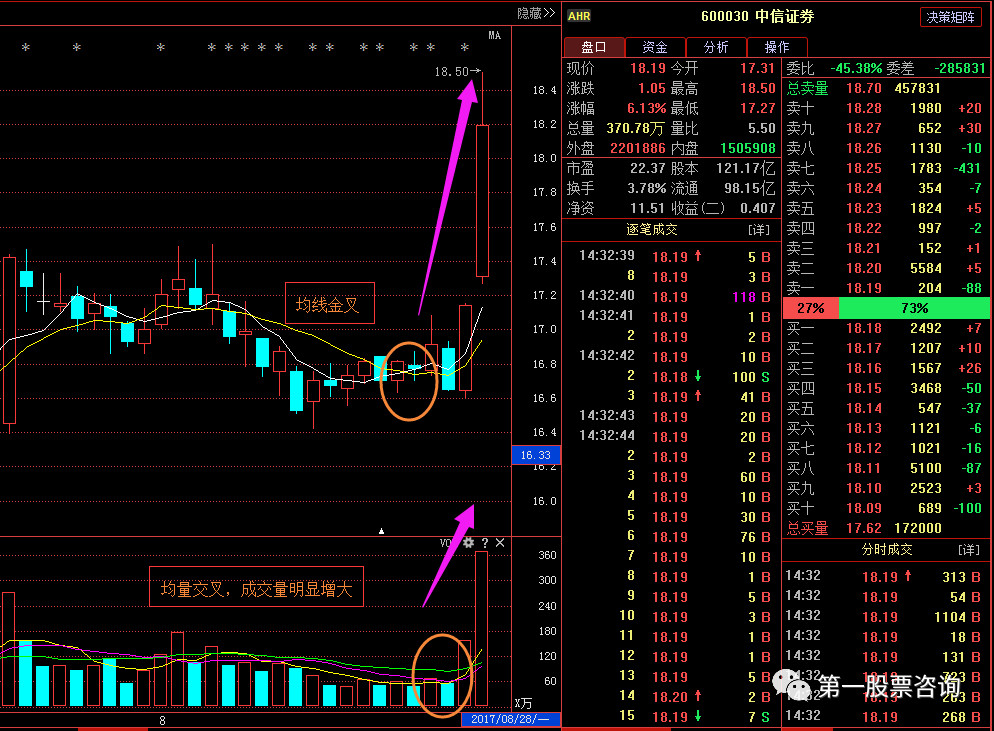994x731 pixels.
Task: Open [详] link beside 分时成交
Action: coord(968,550)
